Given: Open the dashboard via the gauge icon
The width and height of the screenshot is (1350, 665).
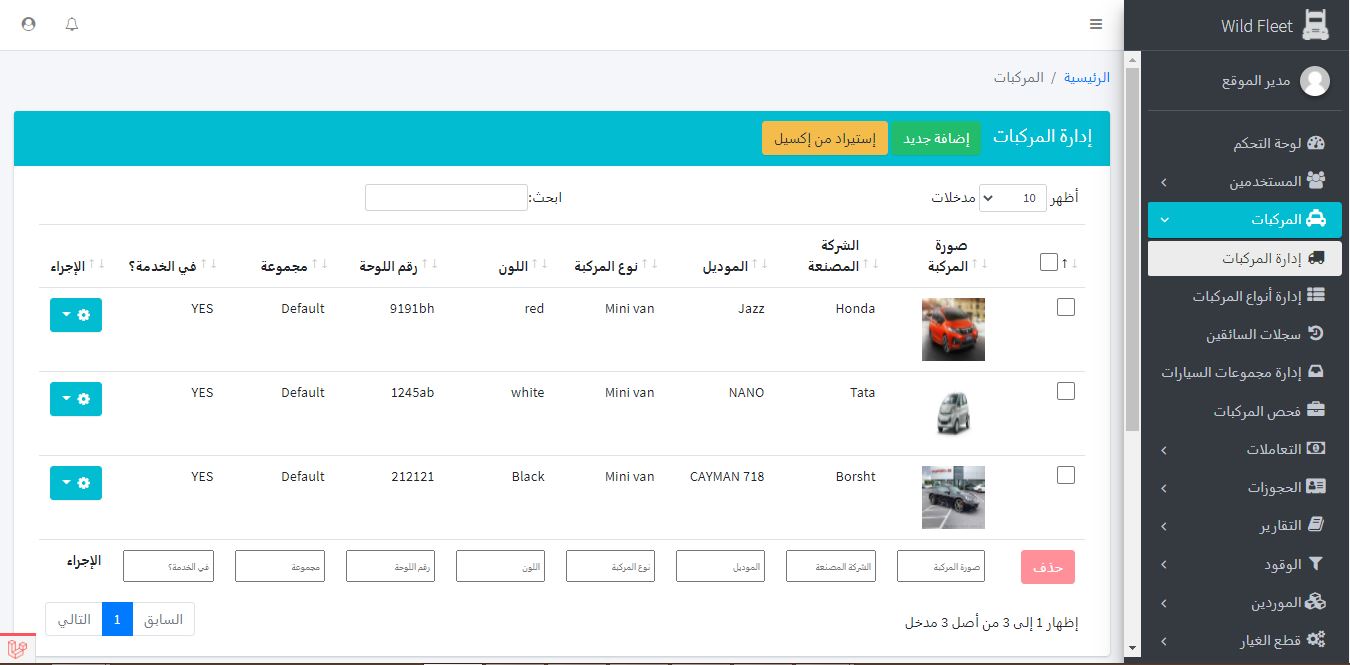Looking at the screenshot, I should [x=1316, y=144].
